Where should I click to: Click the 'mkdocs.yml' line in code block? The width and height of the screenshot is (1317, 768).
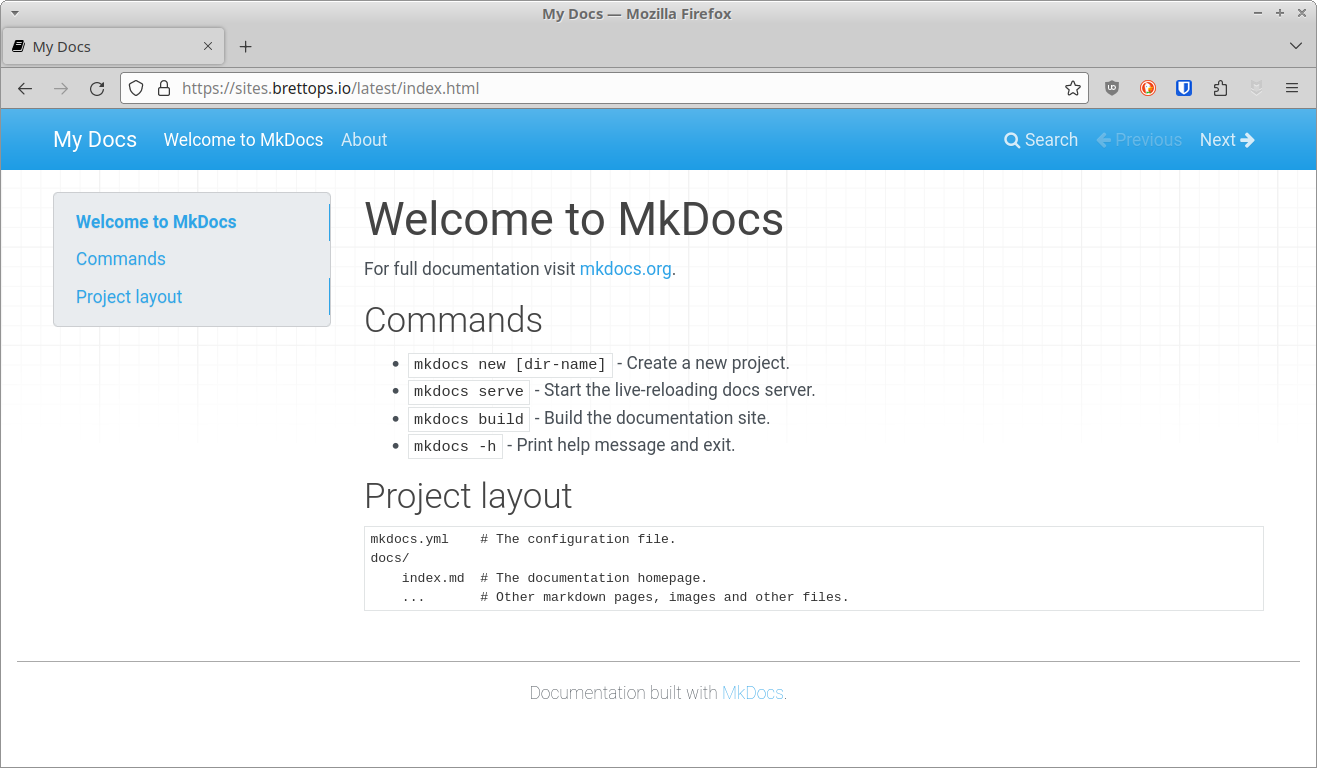(x=523, y=539)
